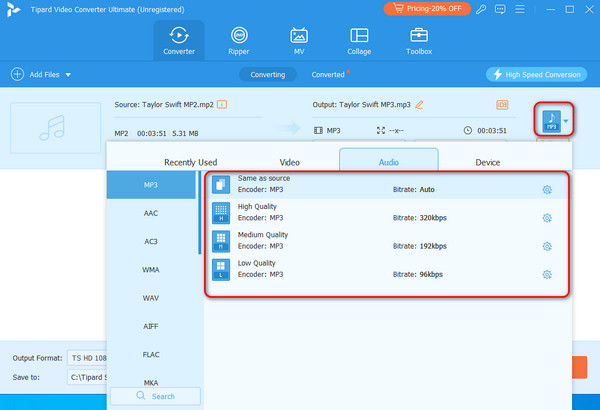Select the Medium Quality preset icon
Viewport: 600px width, 410px height.
click(221, 241)
